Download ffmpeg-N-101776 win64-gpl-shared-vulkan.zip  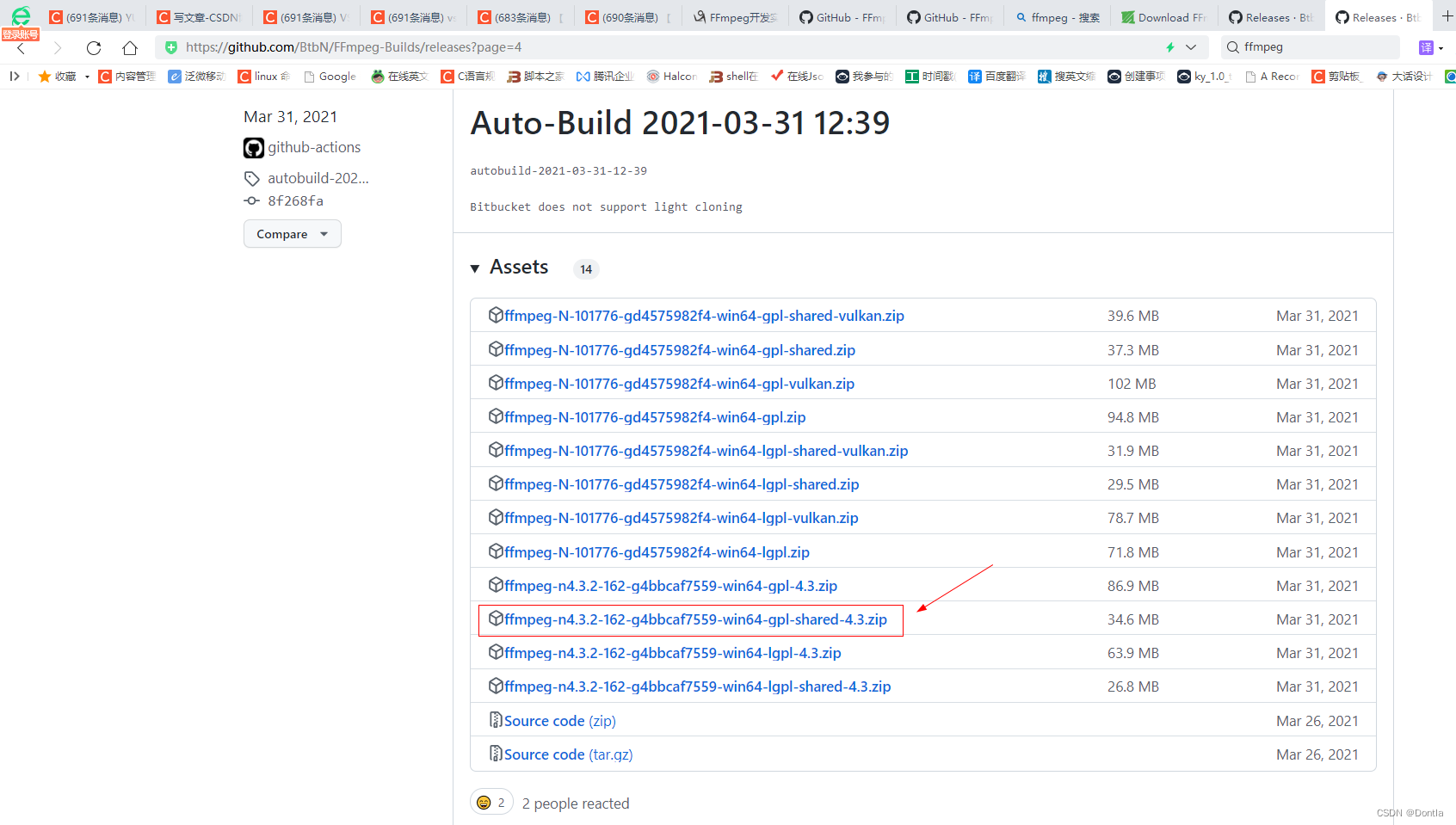click(704, 316)
